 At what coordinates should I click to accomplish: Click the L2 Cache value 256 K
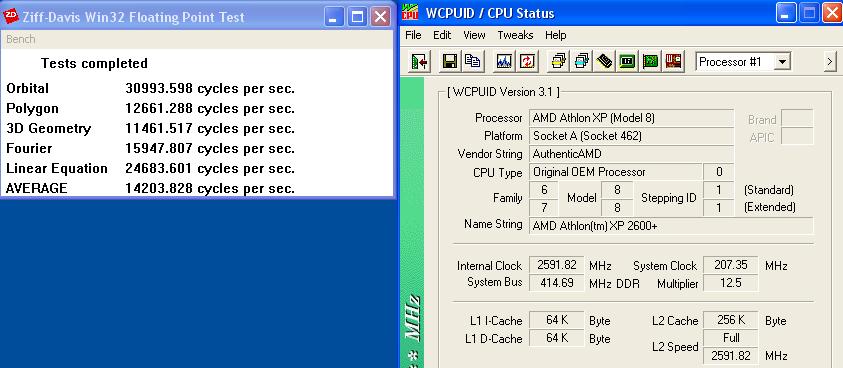(731, 320)
